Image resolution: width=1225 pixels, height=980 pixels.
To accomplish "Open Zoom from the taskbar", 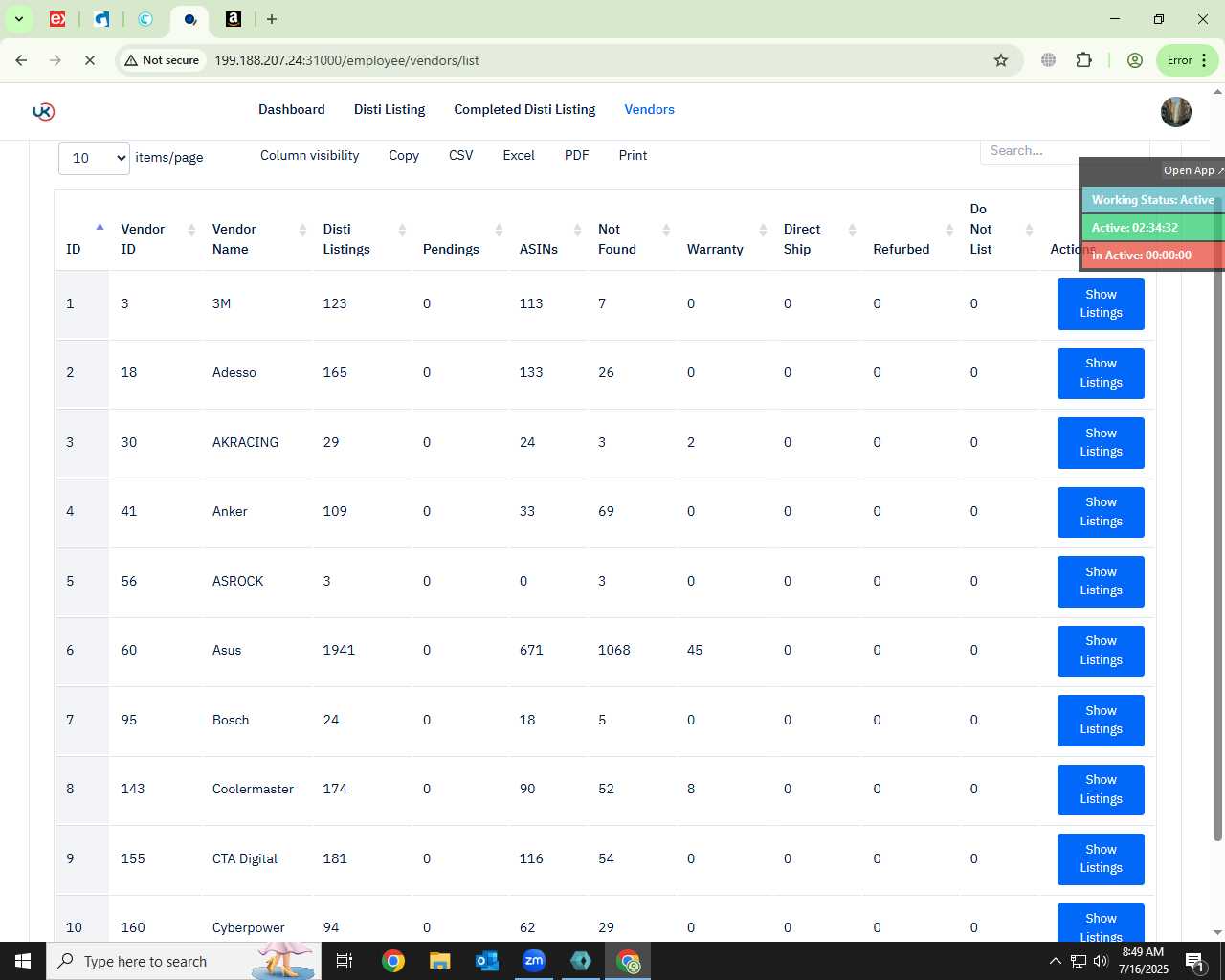I will coord(534,961).
